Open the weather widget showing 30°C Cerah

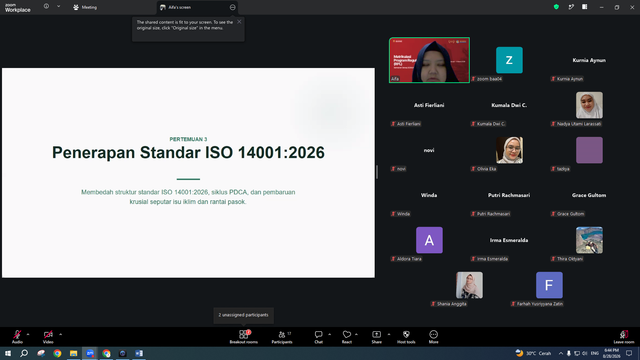(533, 353)
